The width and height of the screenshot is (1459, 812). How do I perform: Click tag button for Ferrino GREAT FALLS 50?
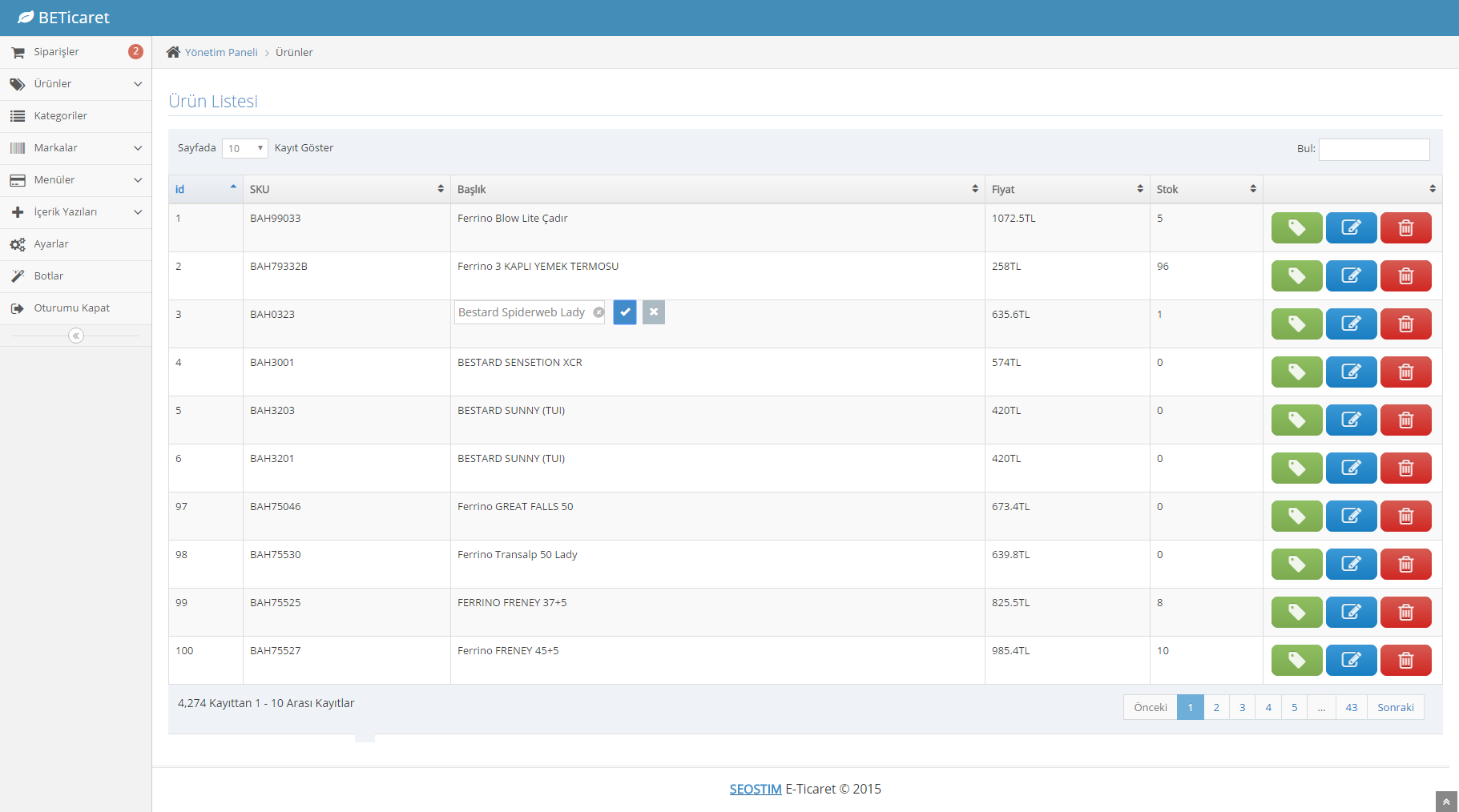coord(1296,516)
